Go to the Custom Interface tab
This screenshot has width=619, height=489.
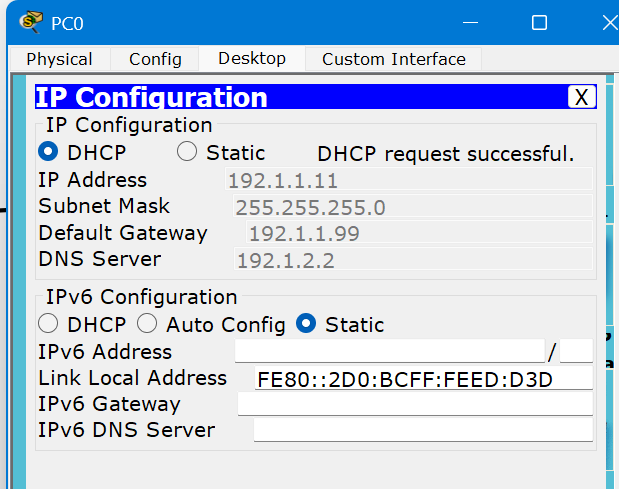[393, 59]
